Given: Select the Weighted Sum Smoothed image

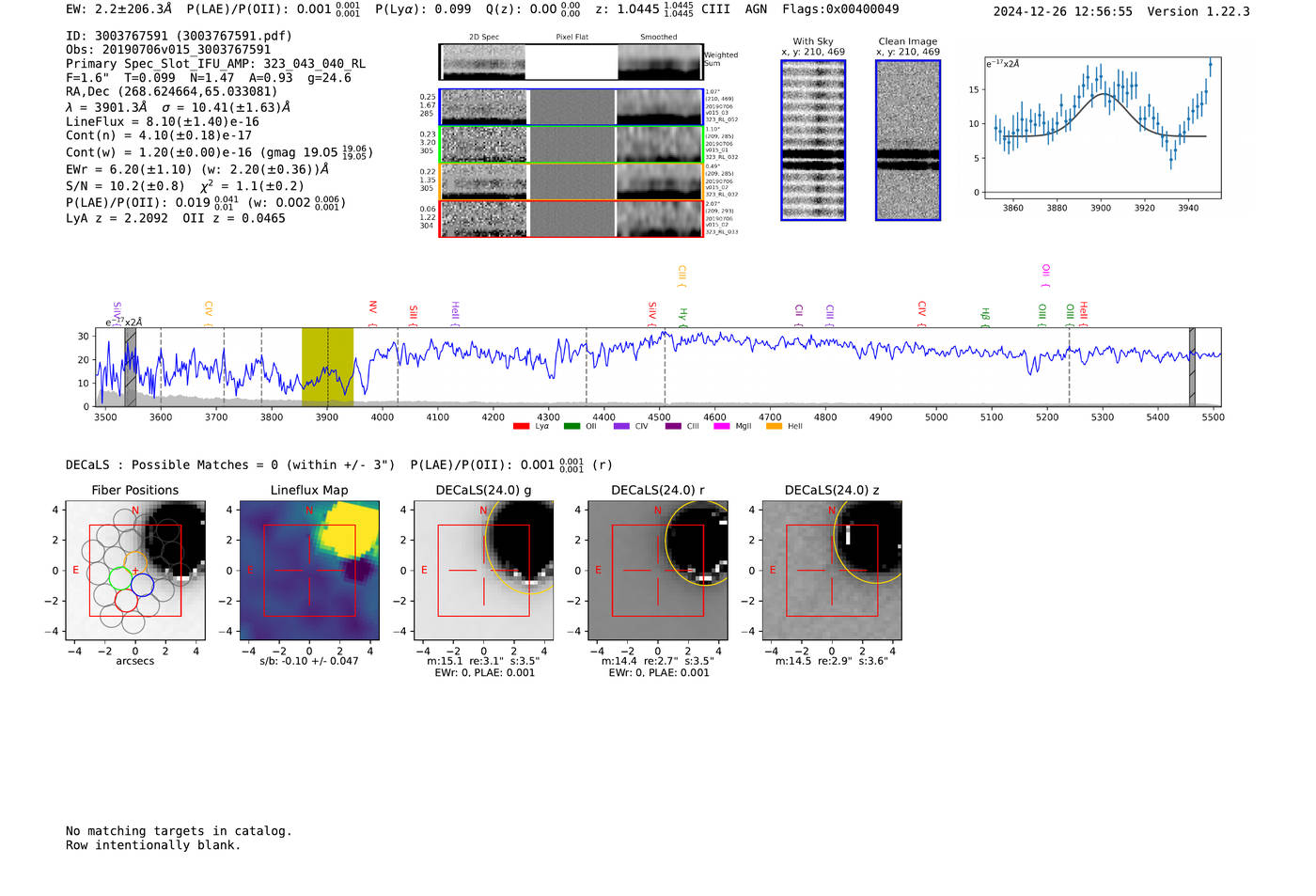Looking at the screenshot, I should pos(660,62).
